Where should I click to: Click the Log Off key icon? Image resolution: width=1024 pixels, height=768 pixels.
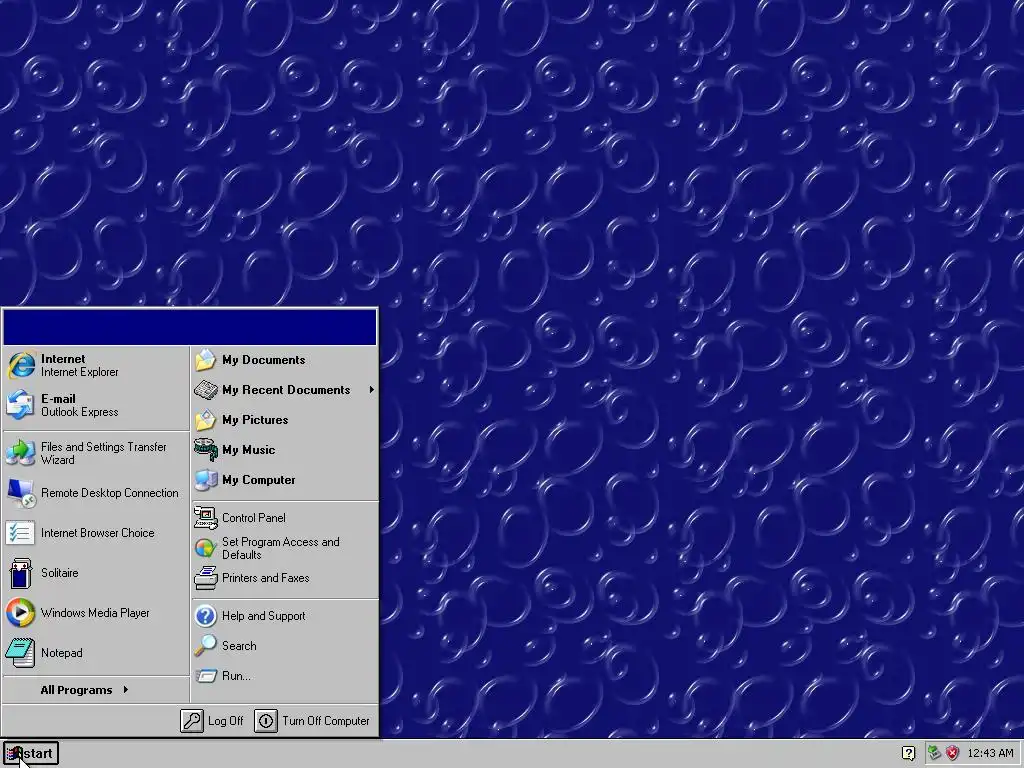point(192,721)
